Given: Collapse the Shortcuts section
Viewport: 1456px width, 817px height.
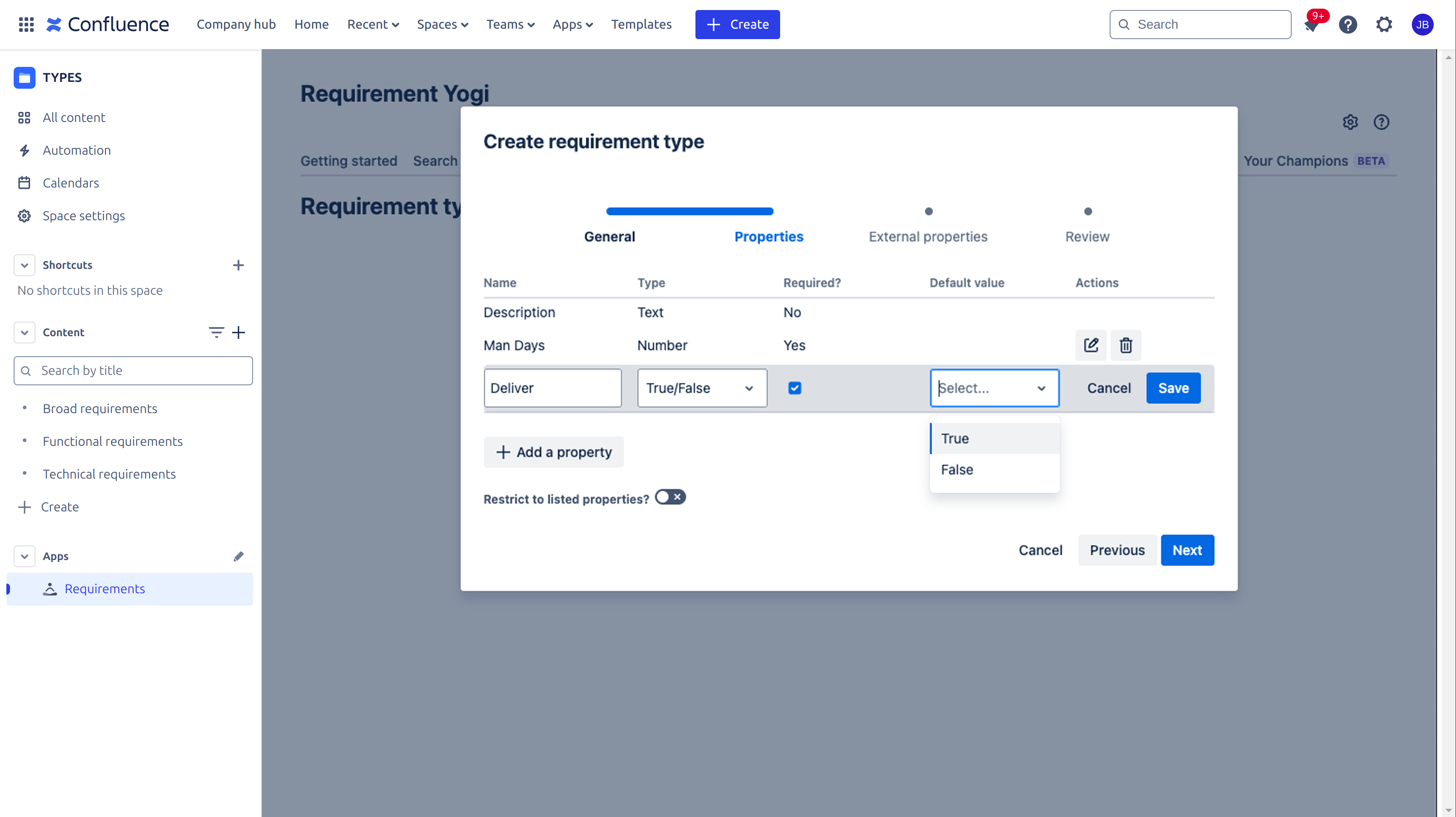Looking at the screenshot, I should click(x=24, y=265).
